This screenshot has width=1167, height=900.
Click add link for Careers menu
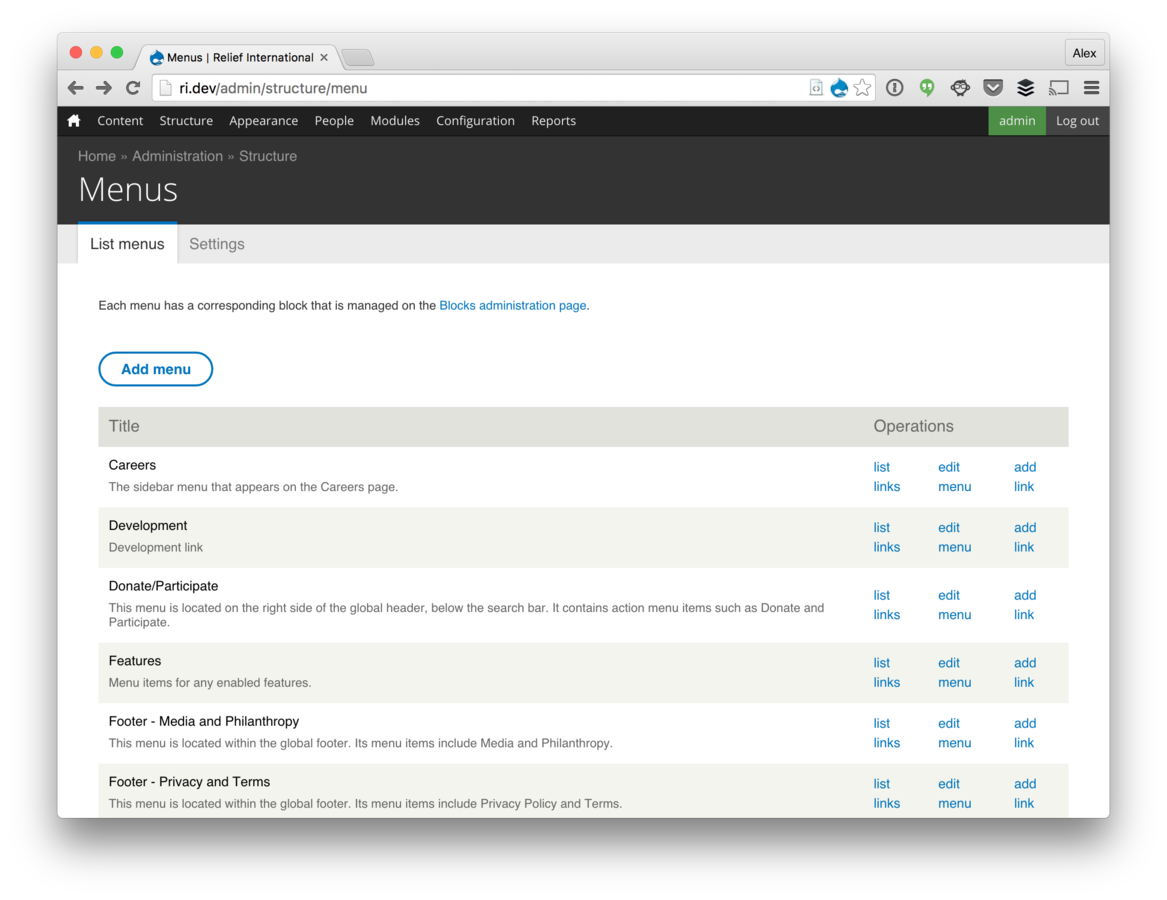(x=1025, y=476)
